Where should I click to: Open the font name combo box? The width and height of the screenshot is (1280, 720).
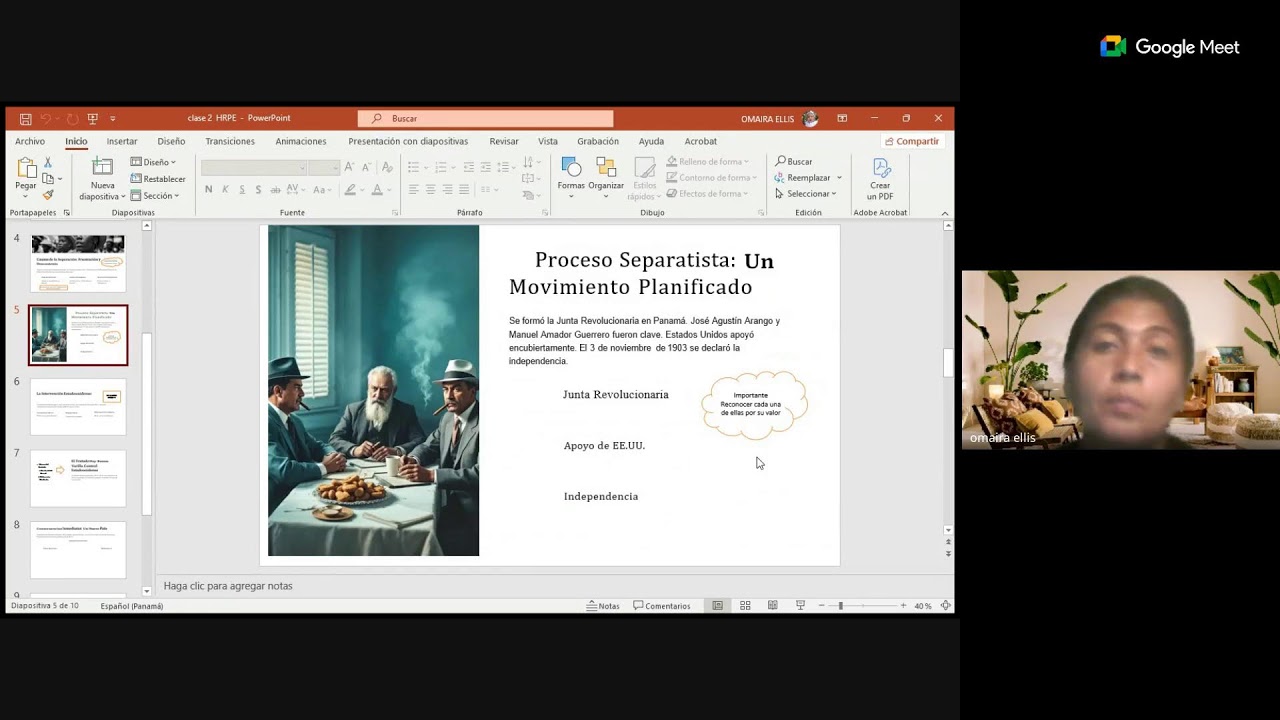coord(254,168)
